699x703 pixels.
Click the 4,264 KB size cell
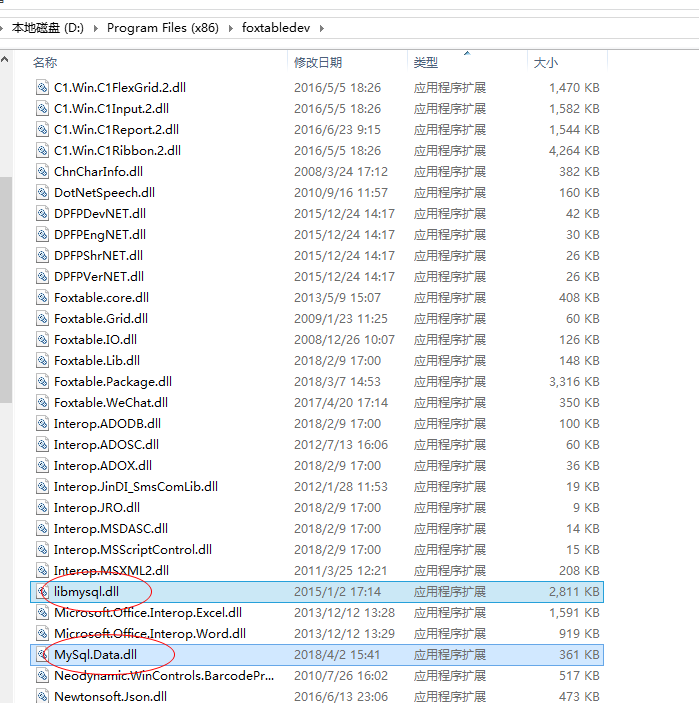tap(574, 151)
